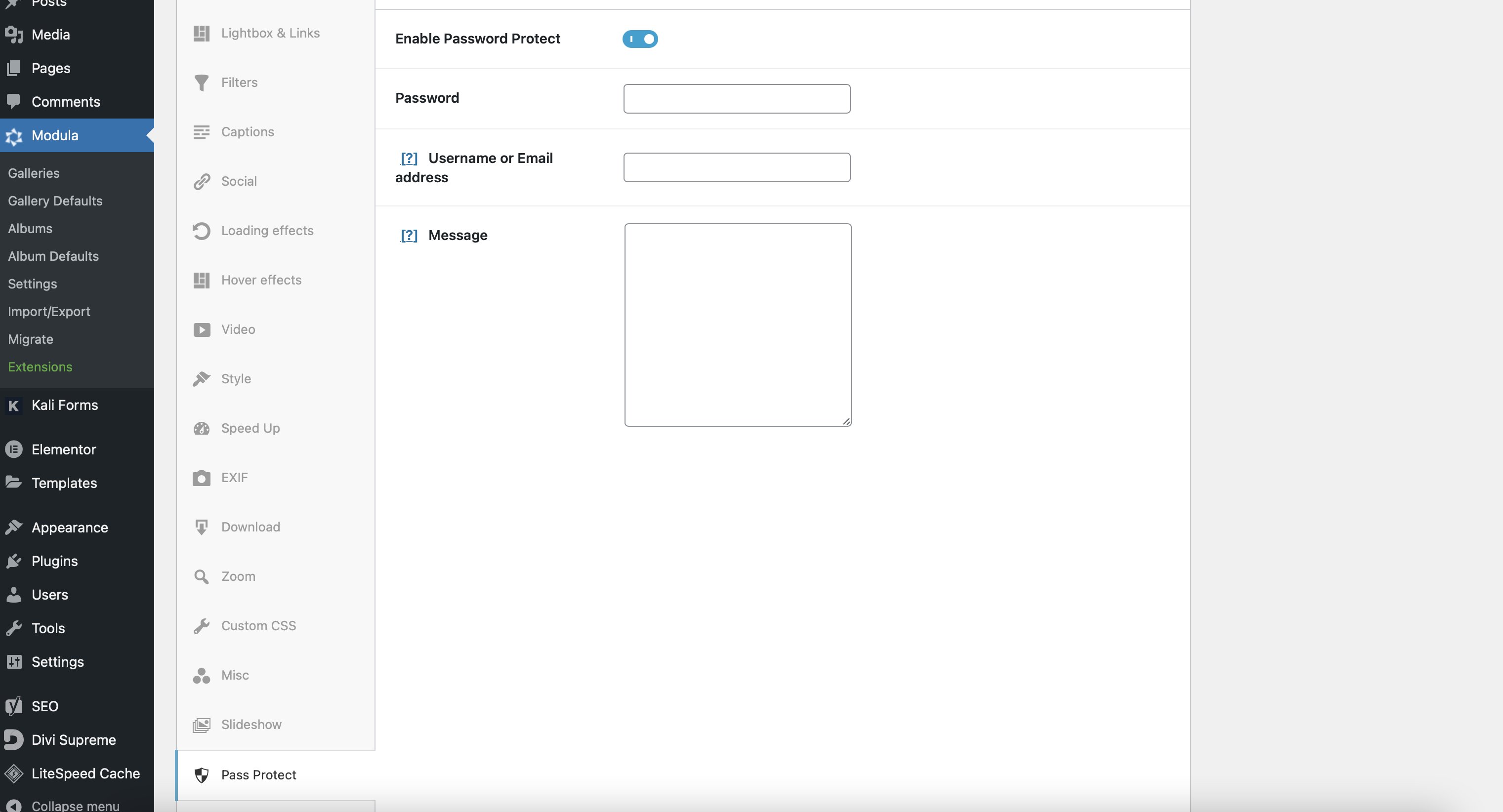Click the Pass Protect shield icon
The width and height of the screenshot is (1503, 812).
(x=201, y=775)
